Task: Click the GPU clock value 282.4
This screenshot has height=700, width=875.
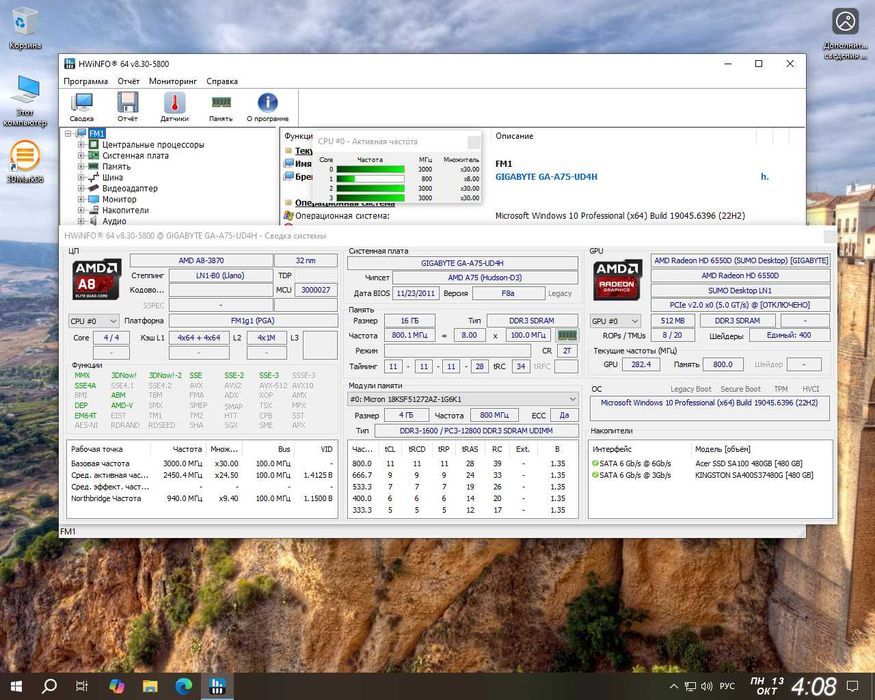Action: pyautogui.click(x=641, y=364)
